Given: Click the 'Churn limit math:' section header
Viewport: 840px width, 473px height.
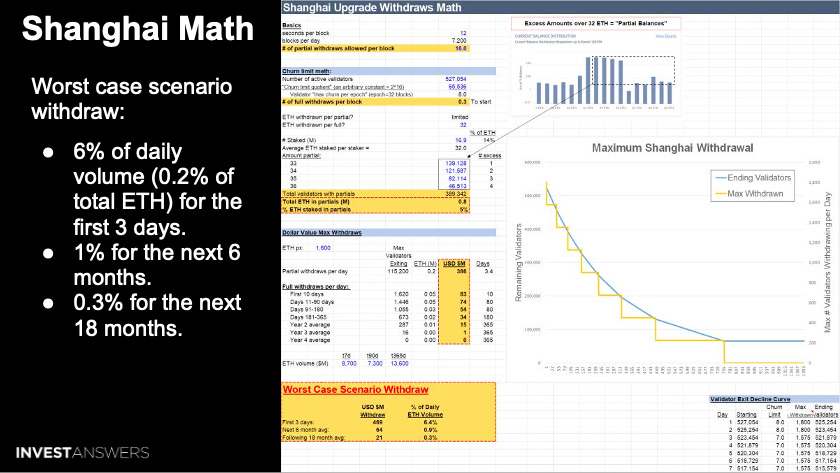Looking at the screenshot, I should [x=306, y=71].
